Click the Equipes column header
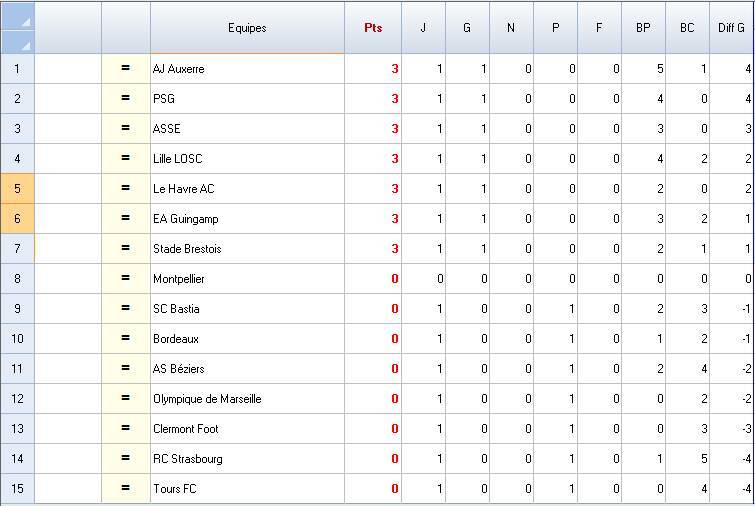Image resolution: width=755 pixels, height=506 pixels. (247, 28)
